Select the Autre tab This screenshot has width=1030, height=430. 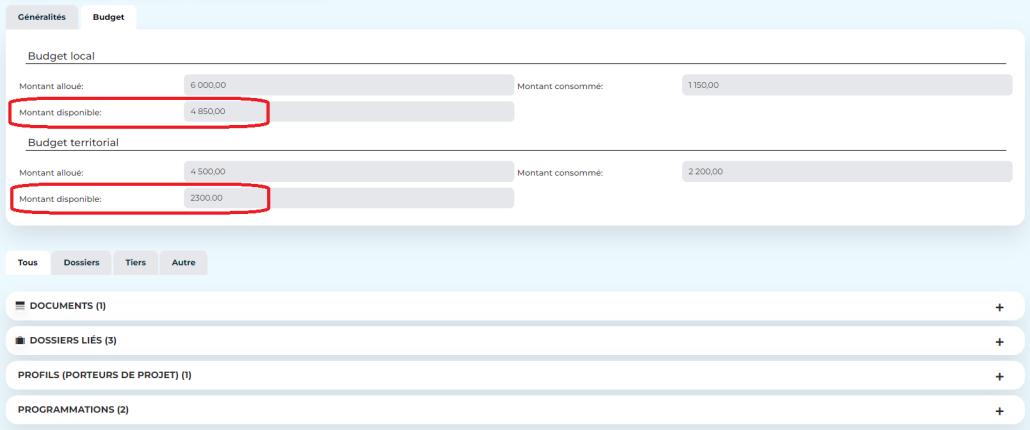pos(183,263)
